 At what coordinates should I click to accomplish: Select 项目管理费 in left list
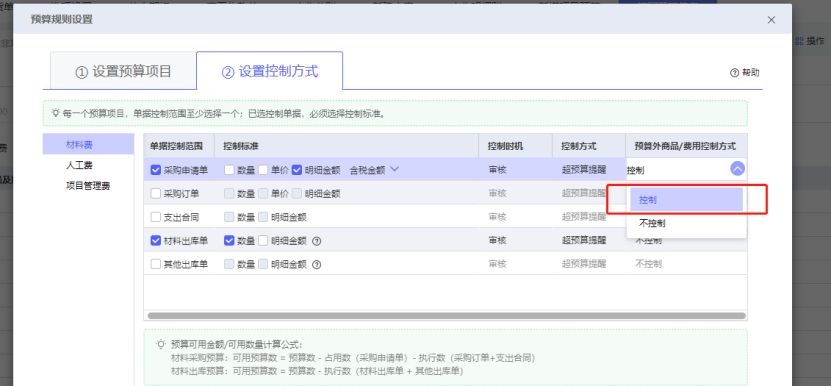[x=88, y=186]
